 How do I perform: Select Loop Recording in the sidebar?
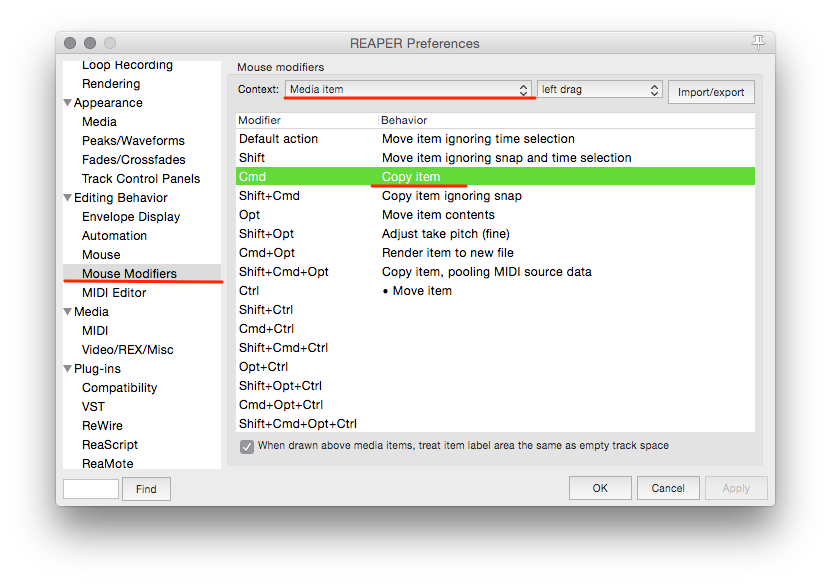[x=127, y=65]
